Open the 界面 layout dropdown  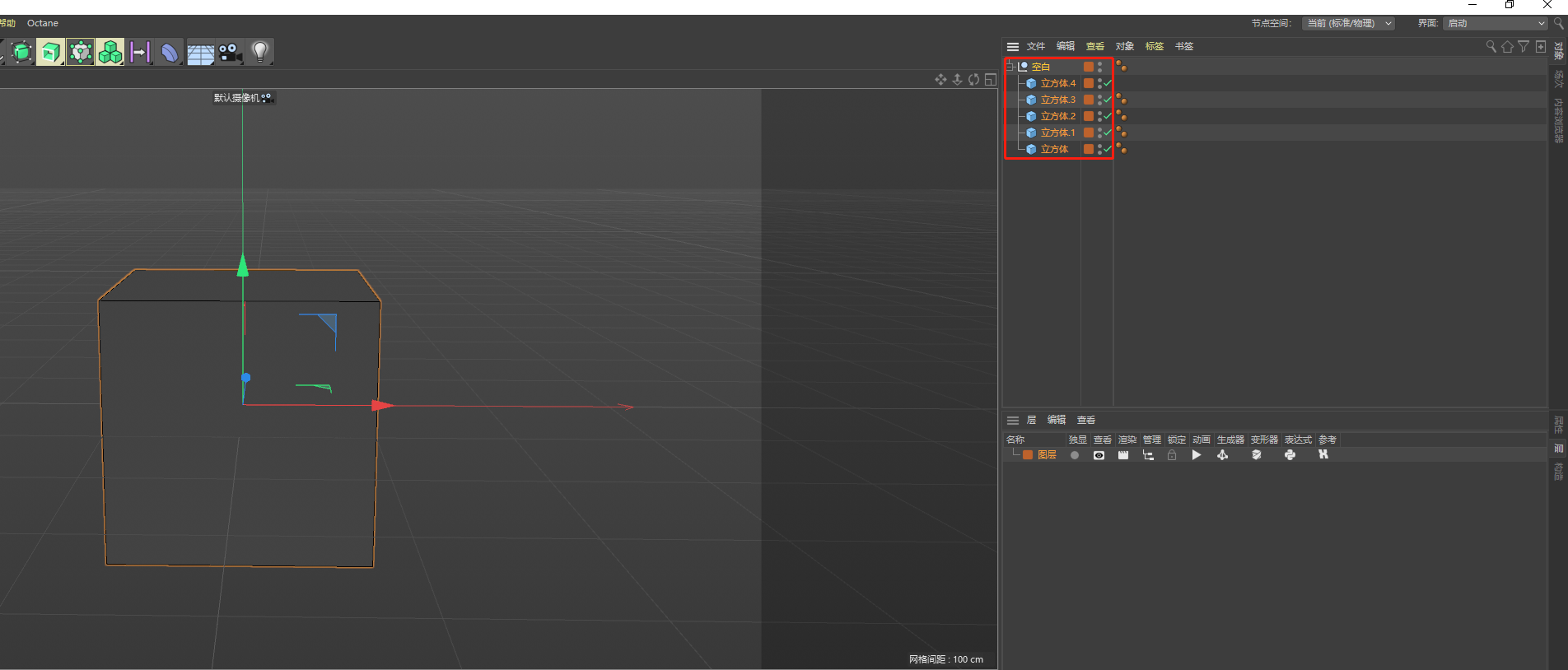[1495, 23]
